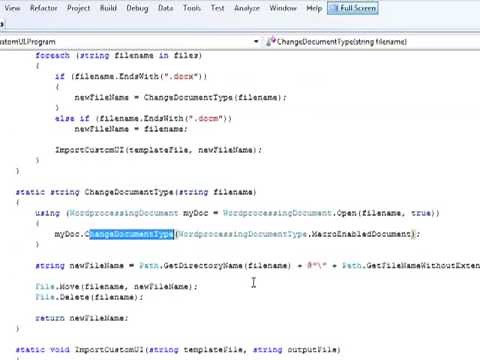Open the Refactor menu
Image resolution: width=480 pixels, height=360 pixels.
point(44,8)
